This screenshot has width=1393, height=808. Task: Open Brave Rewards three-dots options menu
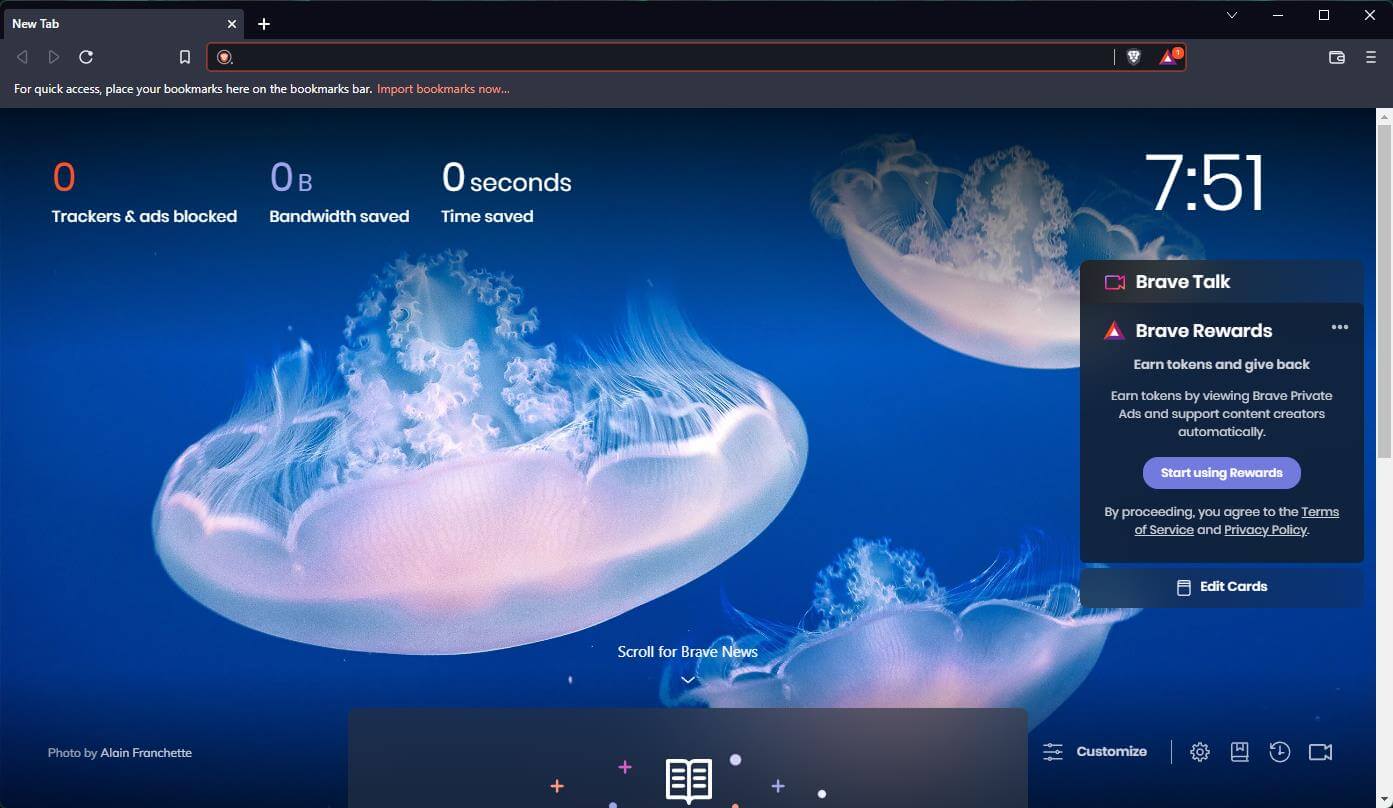click(1340, 327)
